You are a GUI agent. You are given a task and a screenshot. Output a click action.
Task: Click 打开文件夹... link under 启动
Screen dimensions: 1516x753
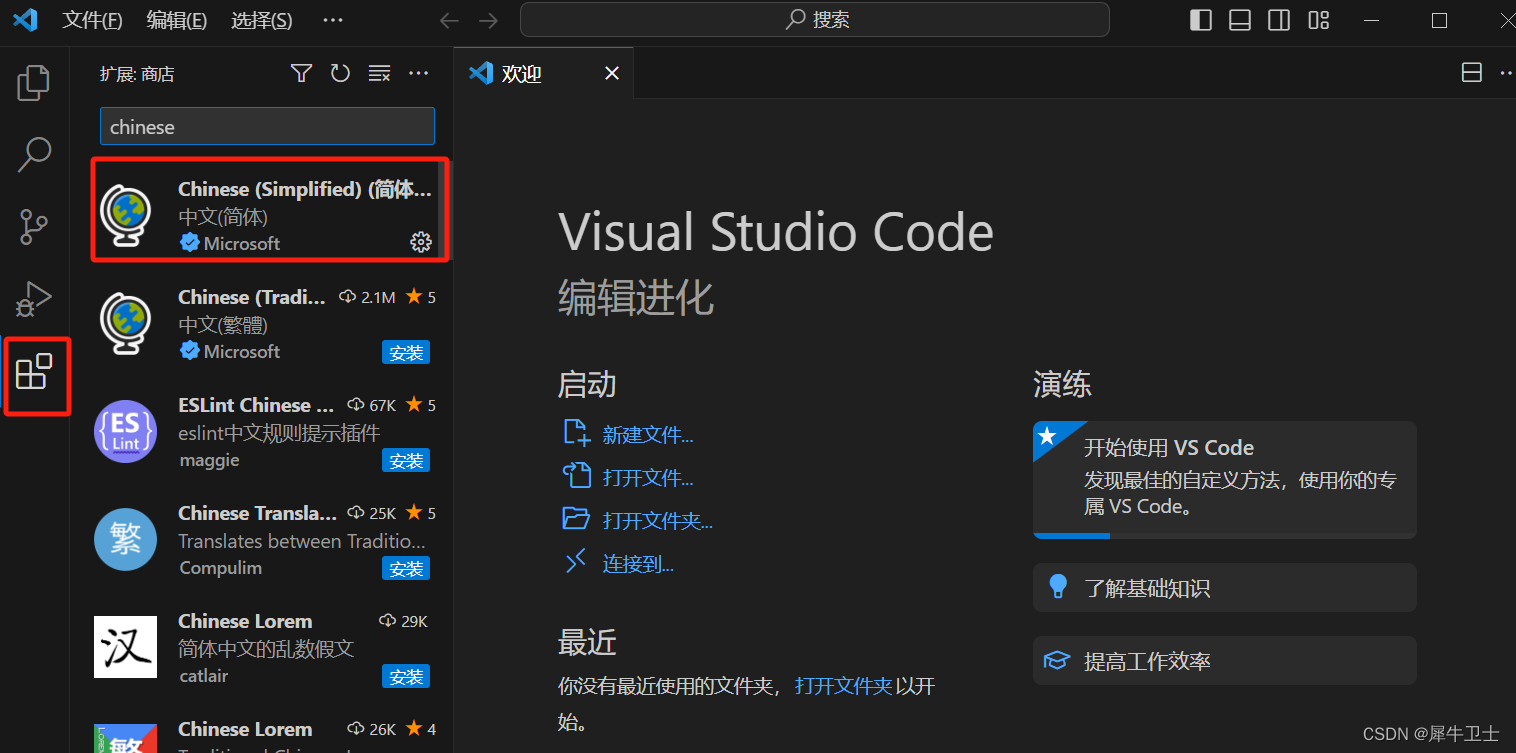[658, 520]
